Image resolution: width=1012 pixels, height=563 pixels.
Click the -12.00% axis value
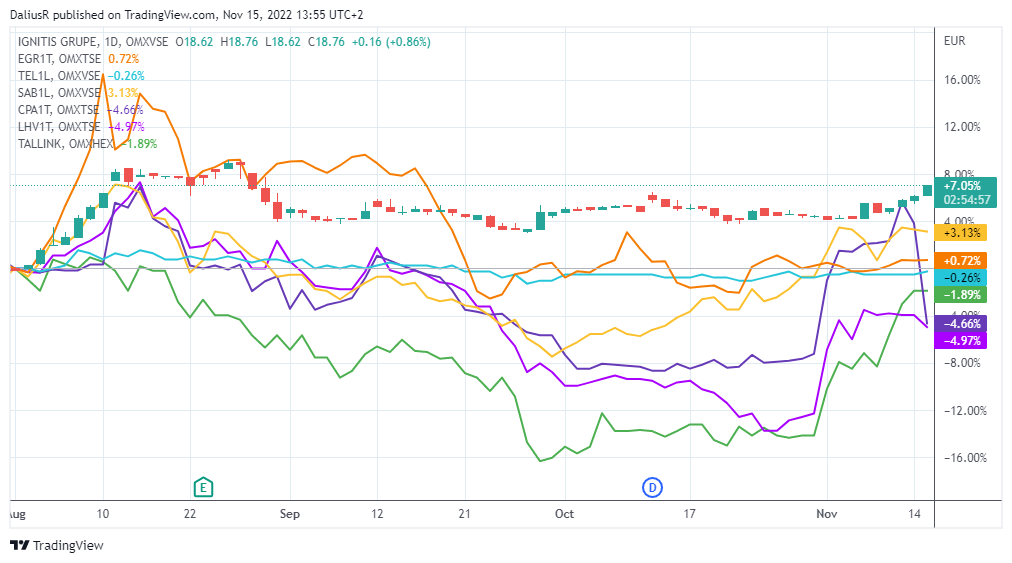pos(966,411)
